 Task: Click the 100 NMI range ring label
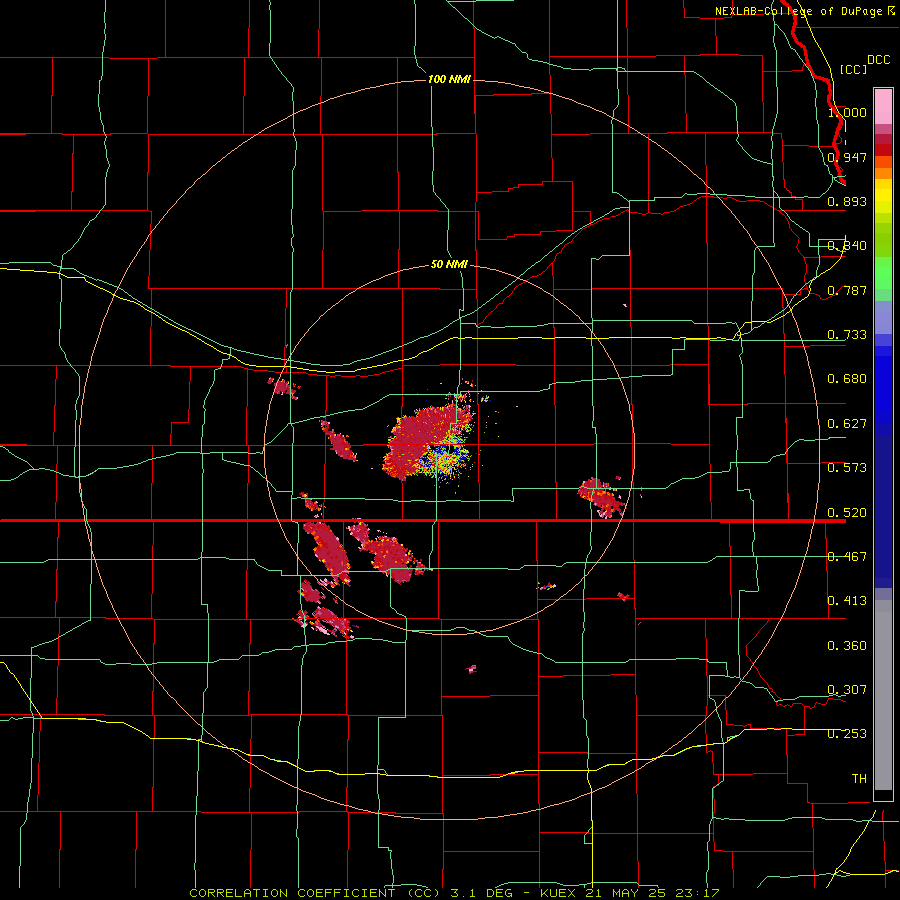[449, 79]
